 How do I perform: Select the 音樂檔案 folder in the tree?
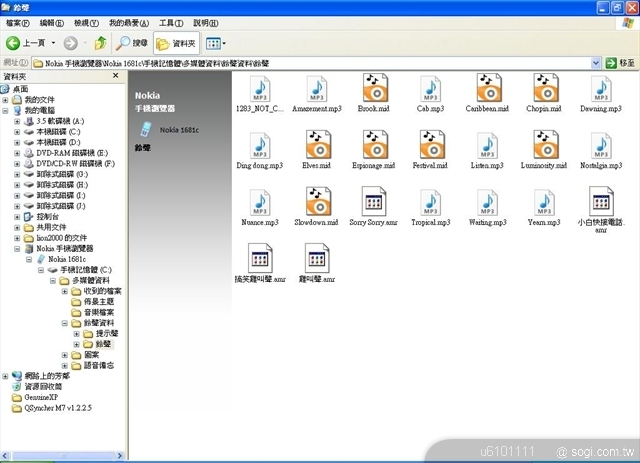coord(98,312)
